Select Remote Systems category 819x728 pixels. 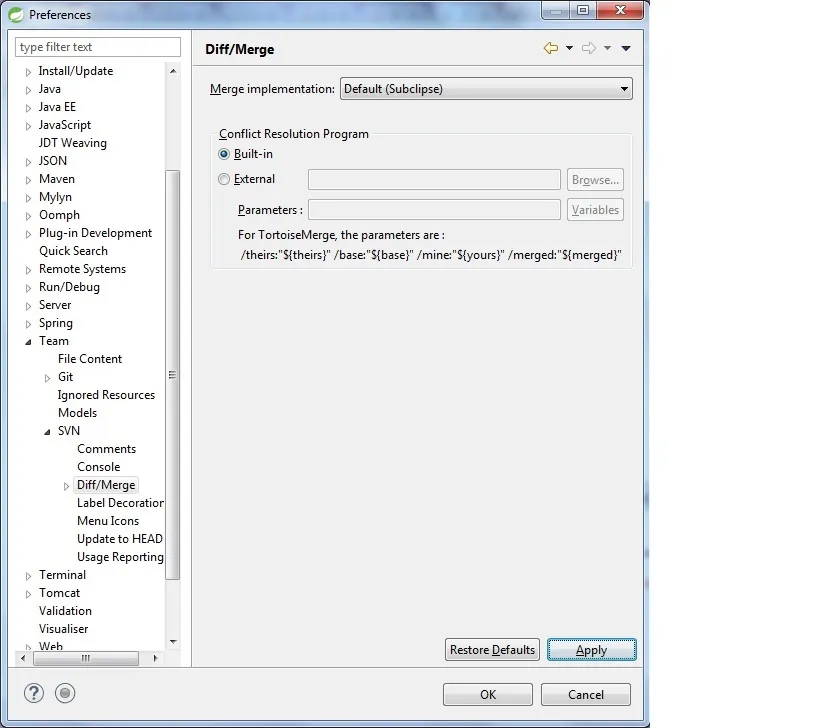pyautogui.click(x=83, y=269)
